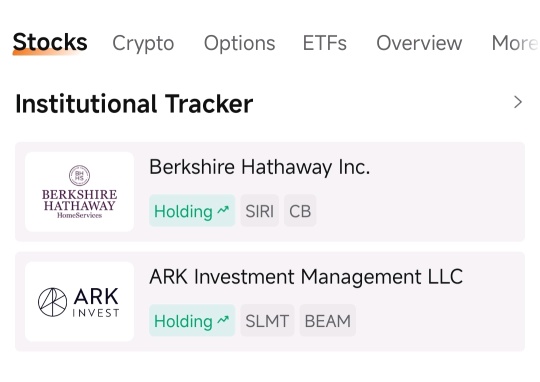
Task: Click the uptrend icon in Berkshire Holding badge
Action: (223, 210)
